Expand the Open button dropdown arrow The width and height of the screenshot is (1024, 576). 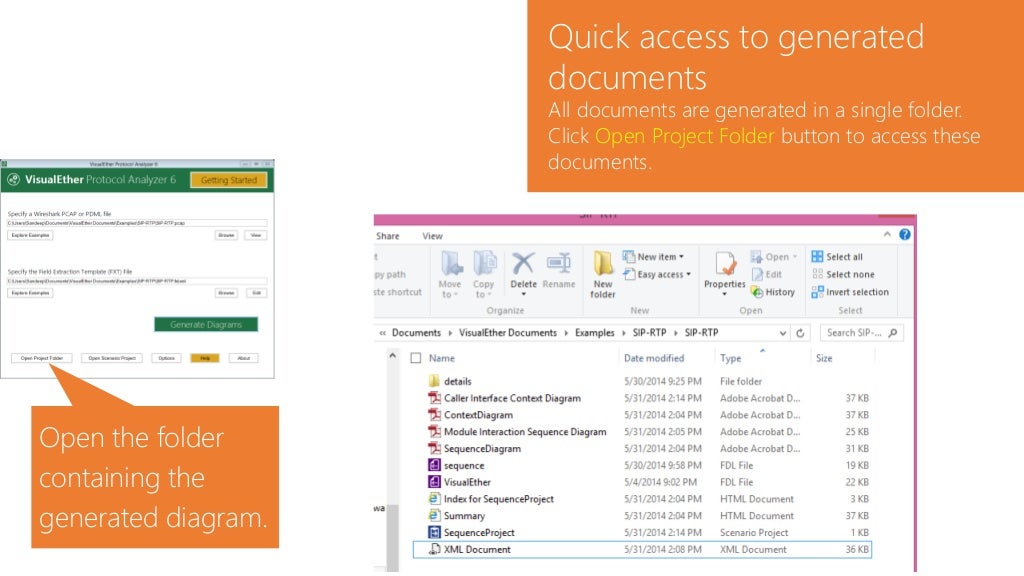795,257
